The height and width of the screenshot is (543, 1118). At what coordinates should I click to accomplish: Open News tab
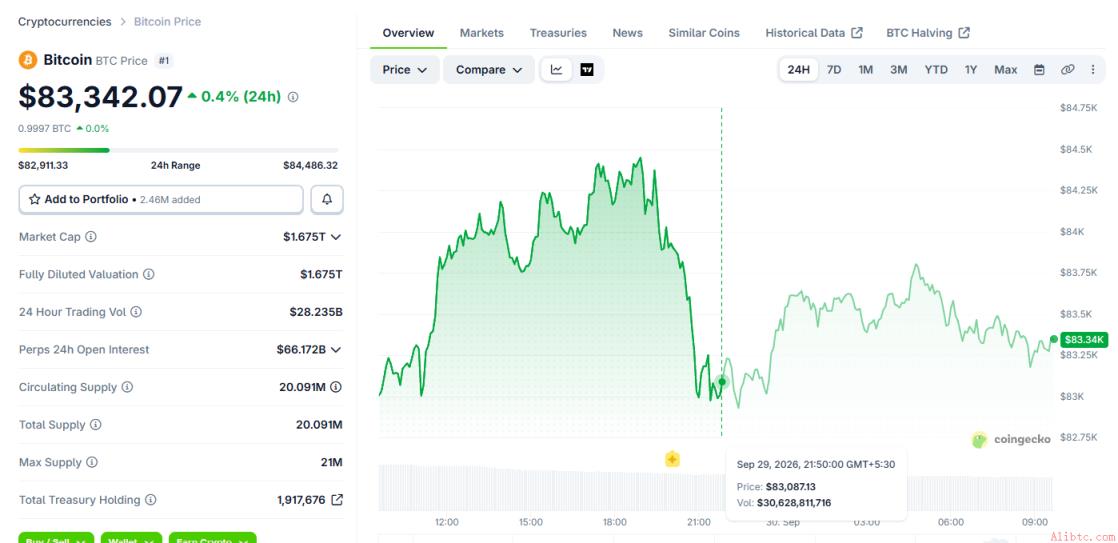click(x=627, y=33)
